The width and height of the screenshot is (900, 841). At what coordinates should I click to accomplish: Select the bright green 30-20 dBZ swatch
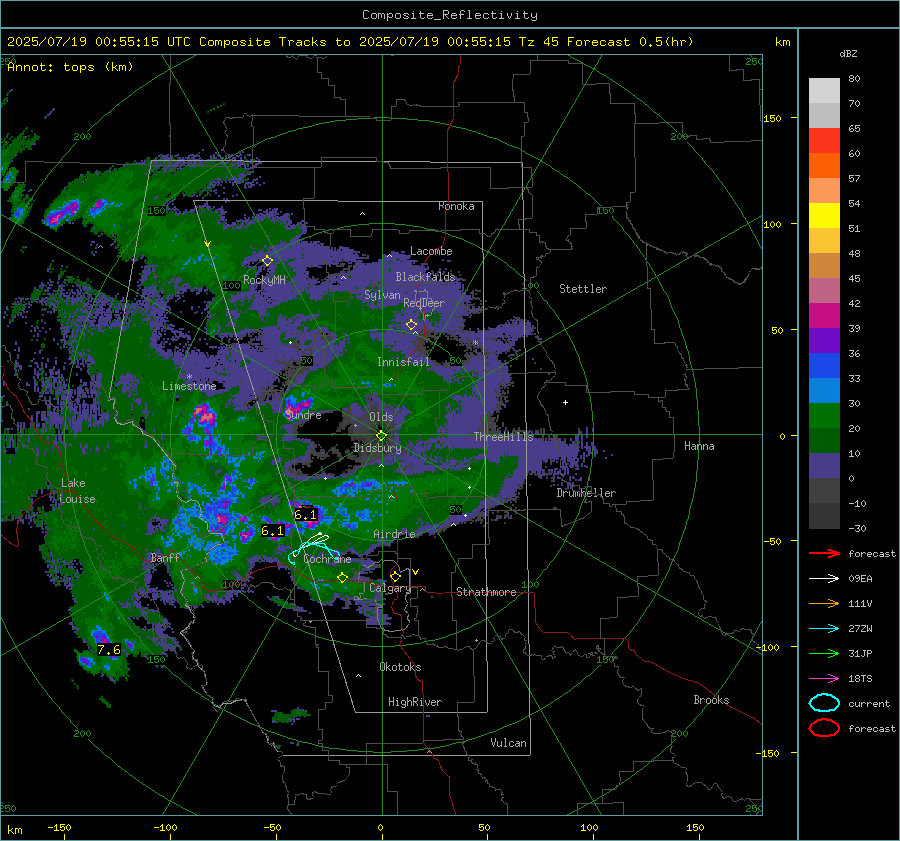pyautogui.click(x=824, y=416)
